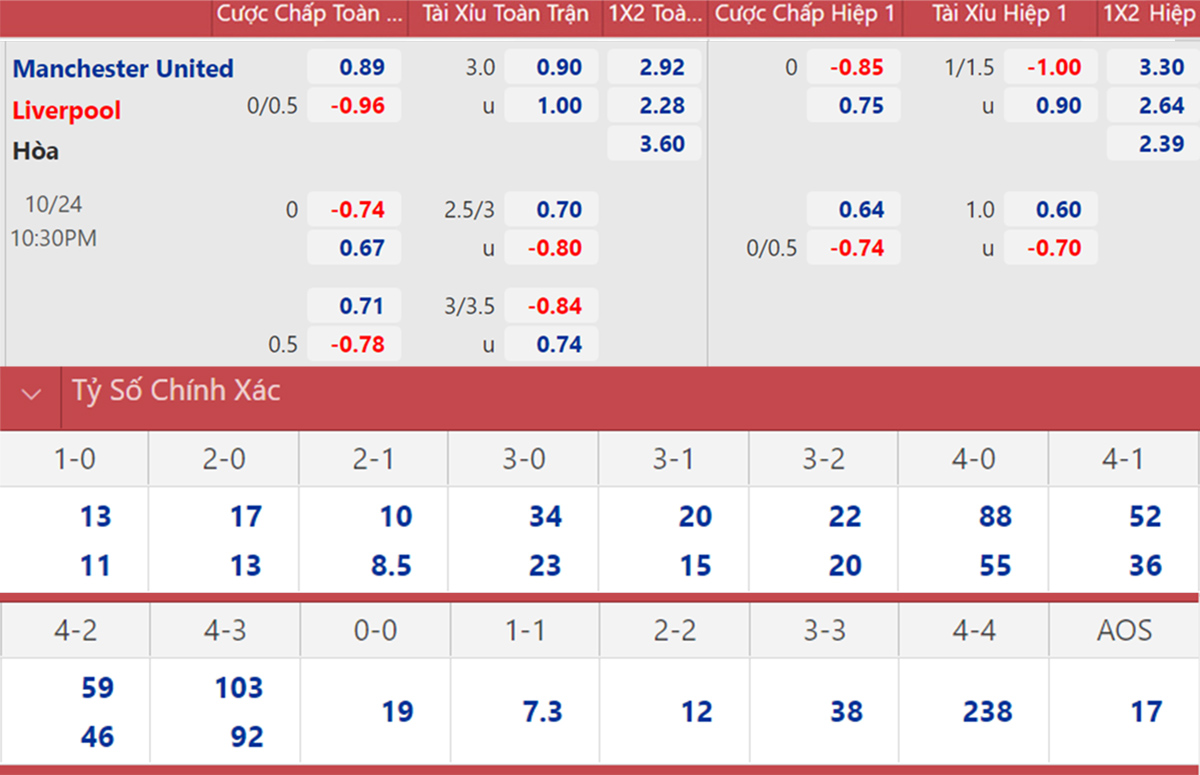Click the kickoff time 10:30PM
Viewport: 1200px width, 775px height.
pos(54,239)
